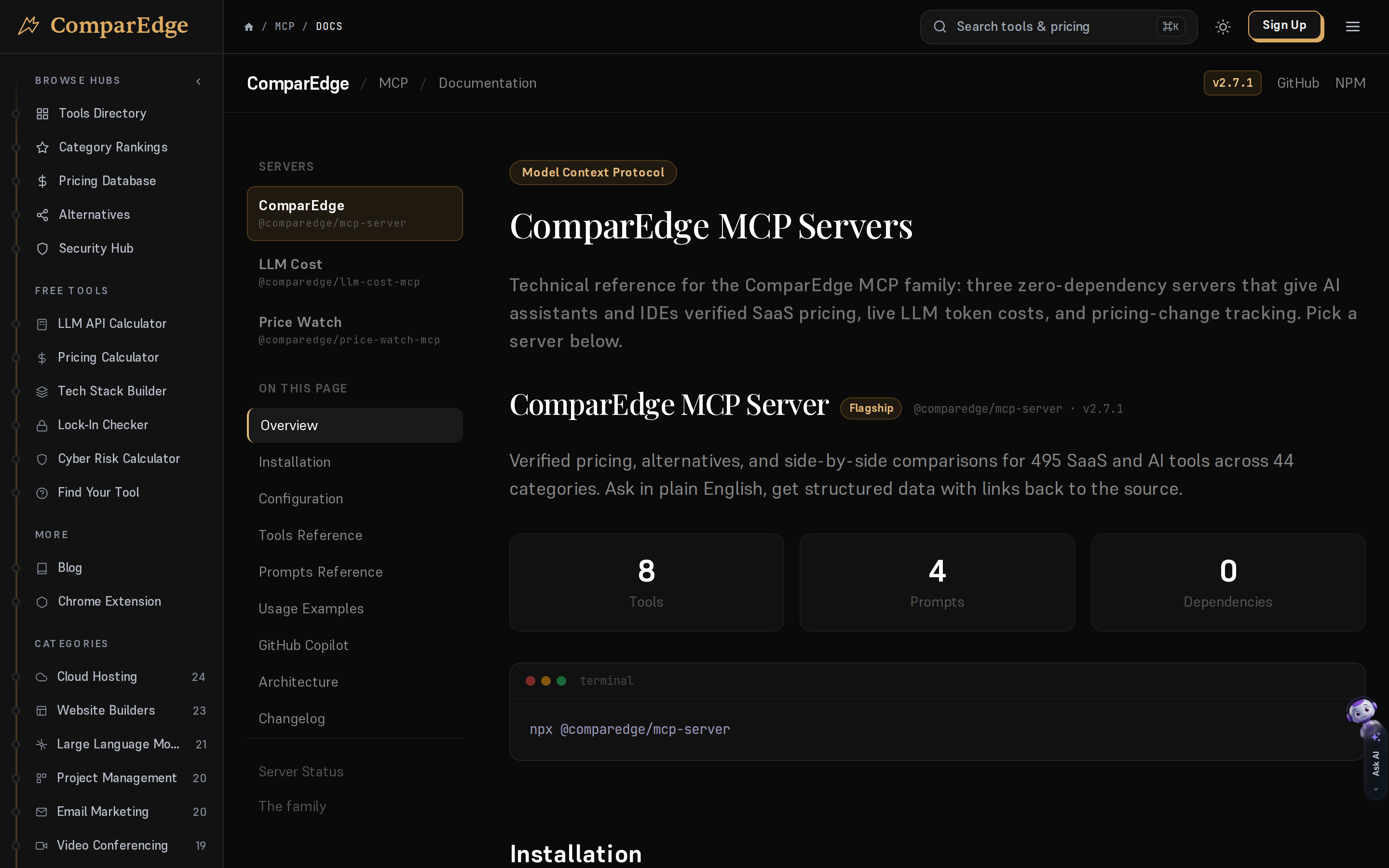
Task: Click the Cyber Risk Calculator shield icon
Action: 42,459
